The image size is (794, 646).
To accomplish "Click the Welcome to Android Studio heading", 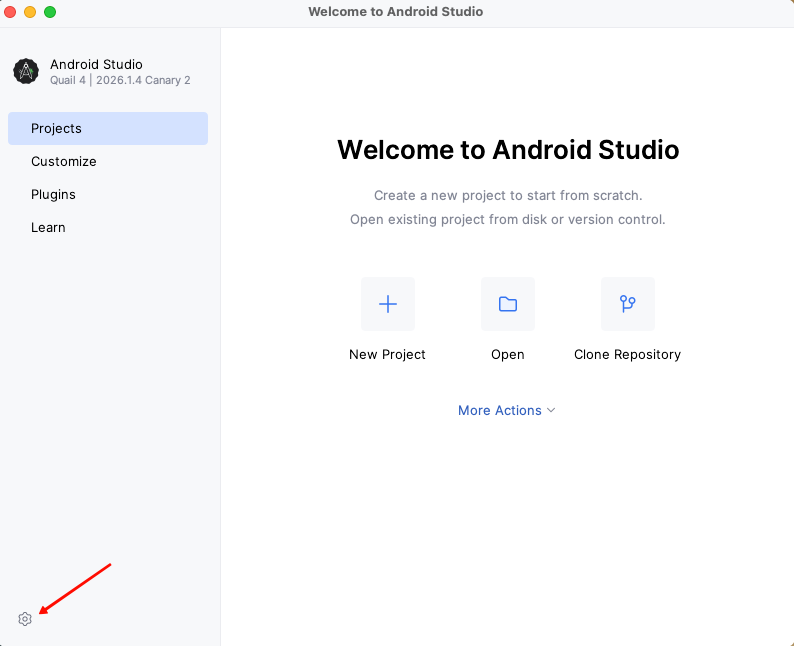I will (508, 150).
